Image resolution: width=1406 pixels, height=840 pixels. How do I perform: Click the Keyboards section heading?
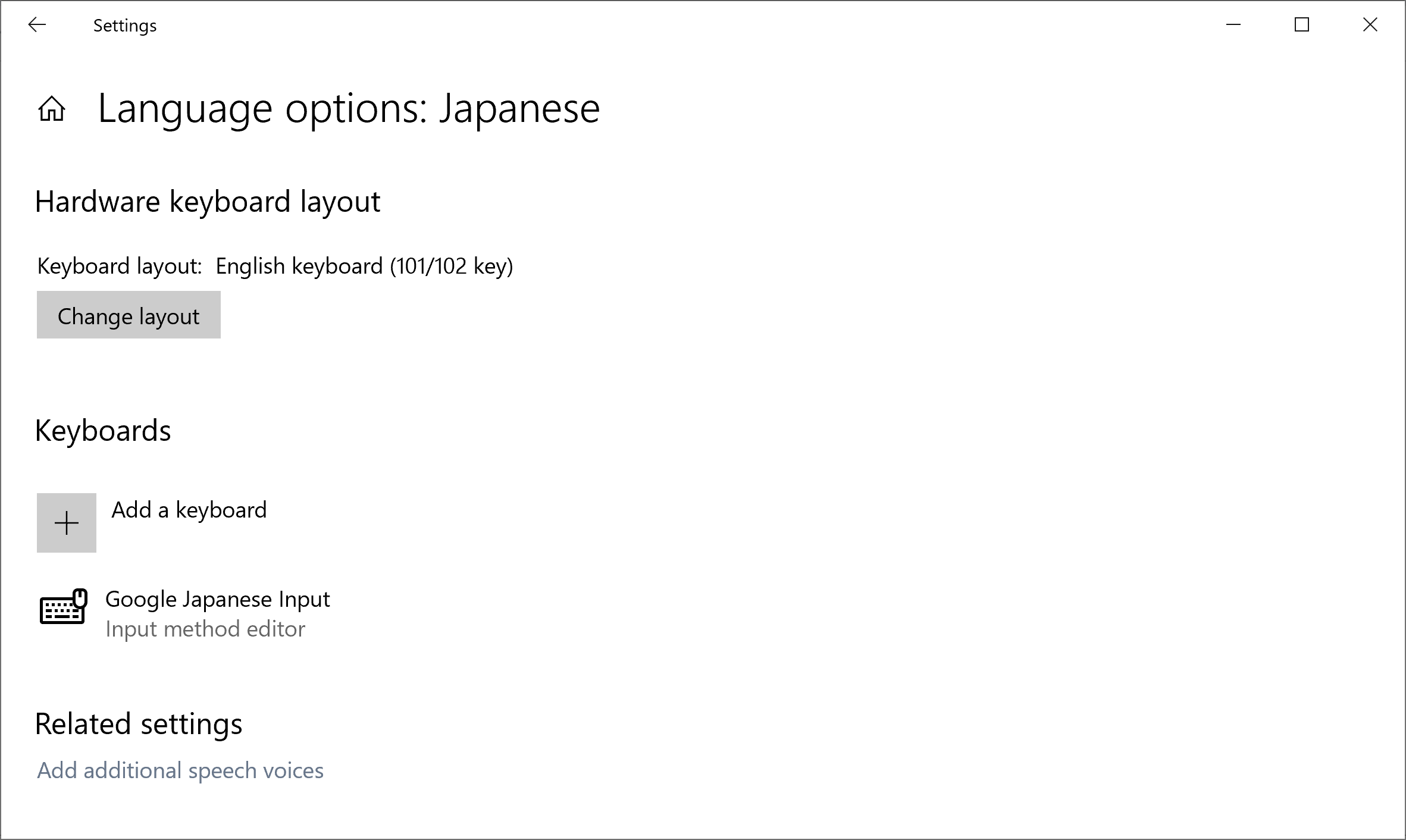click(x=103, y=431)
